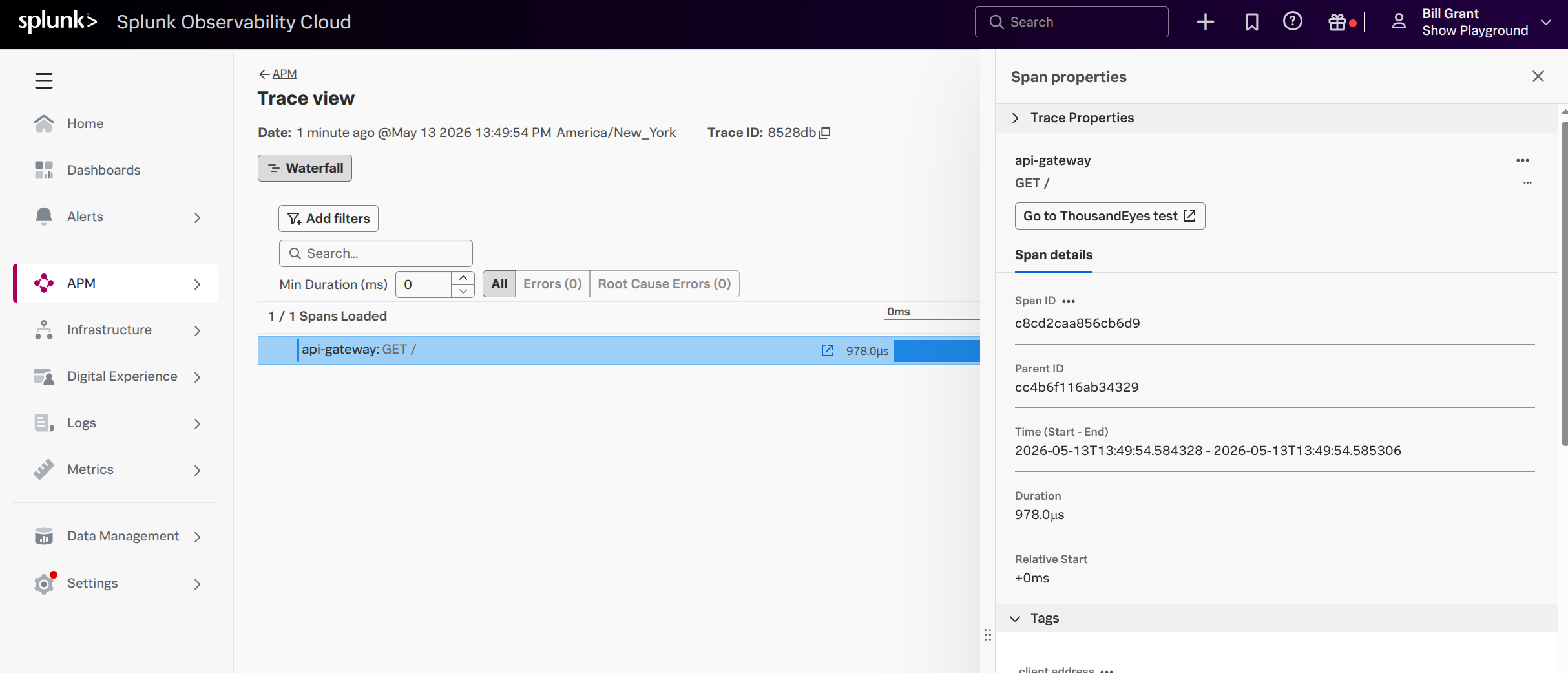Open the help question mark icon
The image size is (1568, 673).
(x=1292, y=21)
